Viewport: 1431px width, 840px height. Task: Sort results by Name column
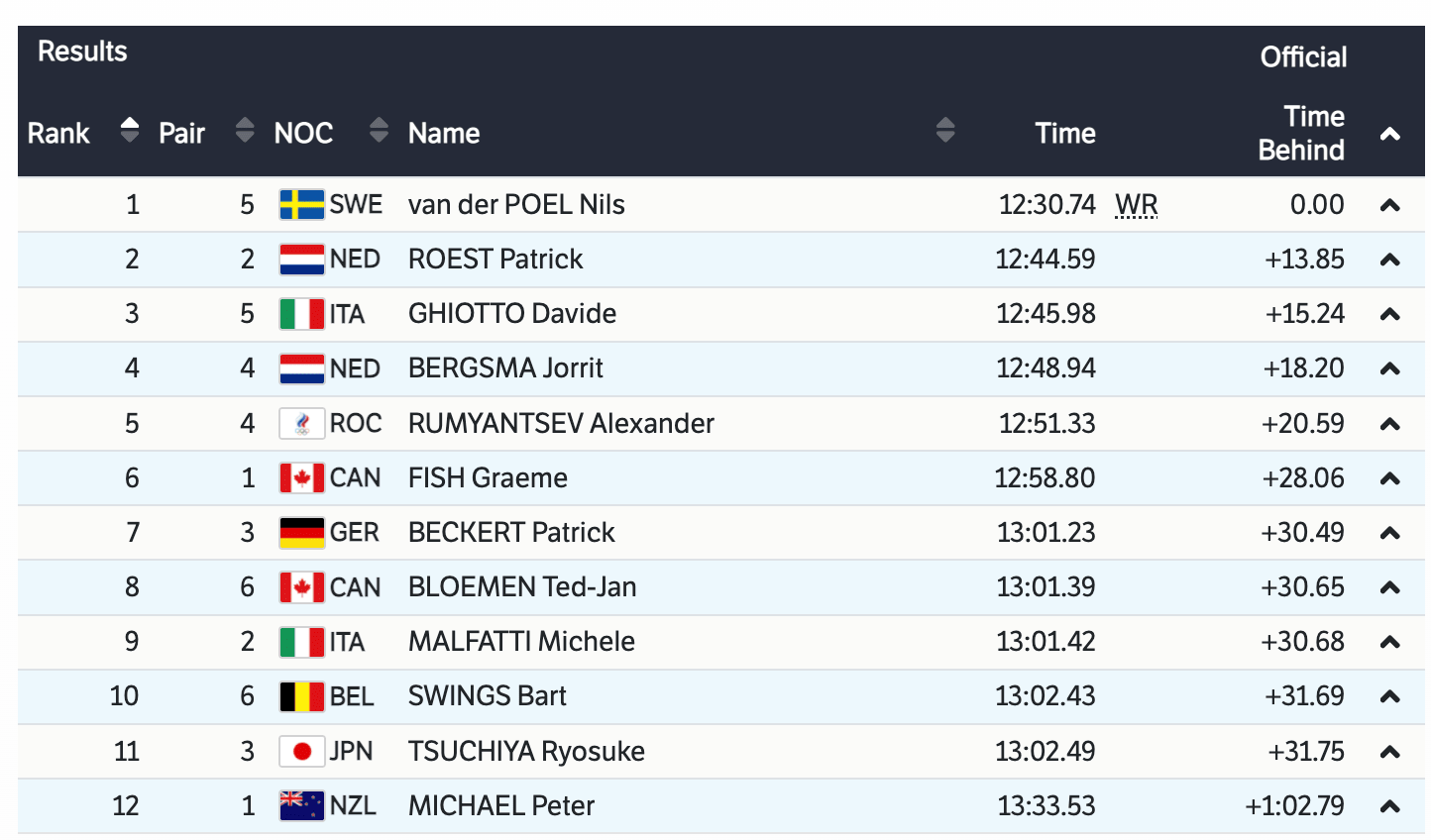(x=944, y=131)
